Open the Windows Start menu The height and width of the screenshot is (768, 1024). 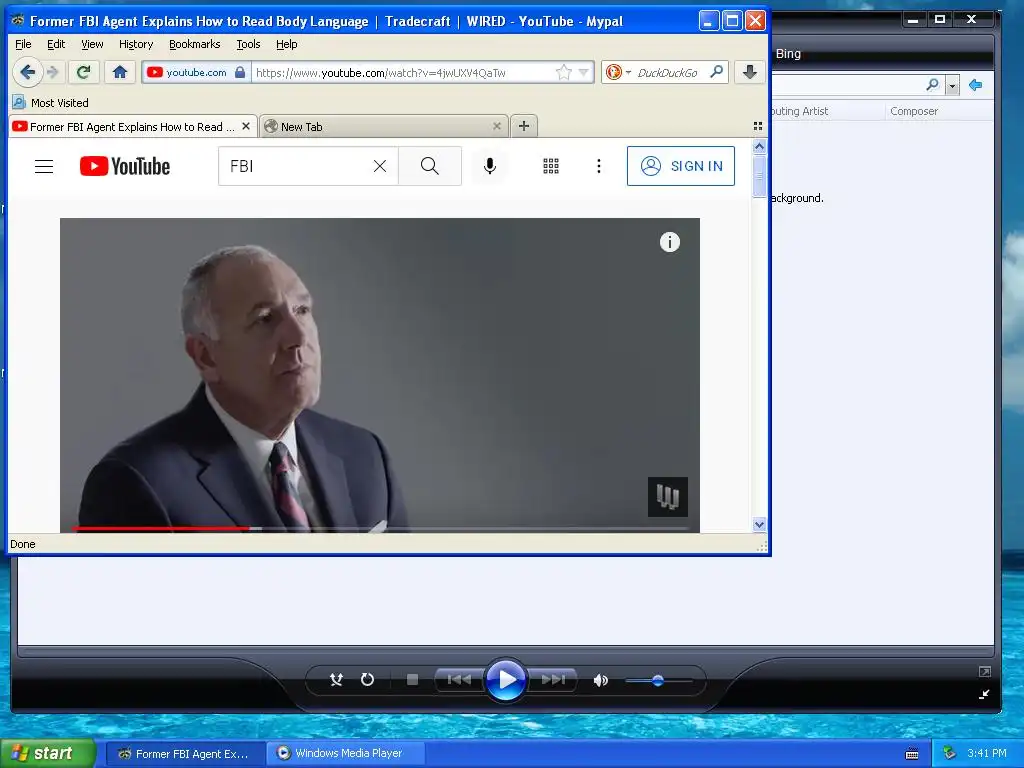pos(48,753)
